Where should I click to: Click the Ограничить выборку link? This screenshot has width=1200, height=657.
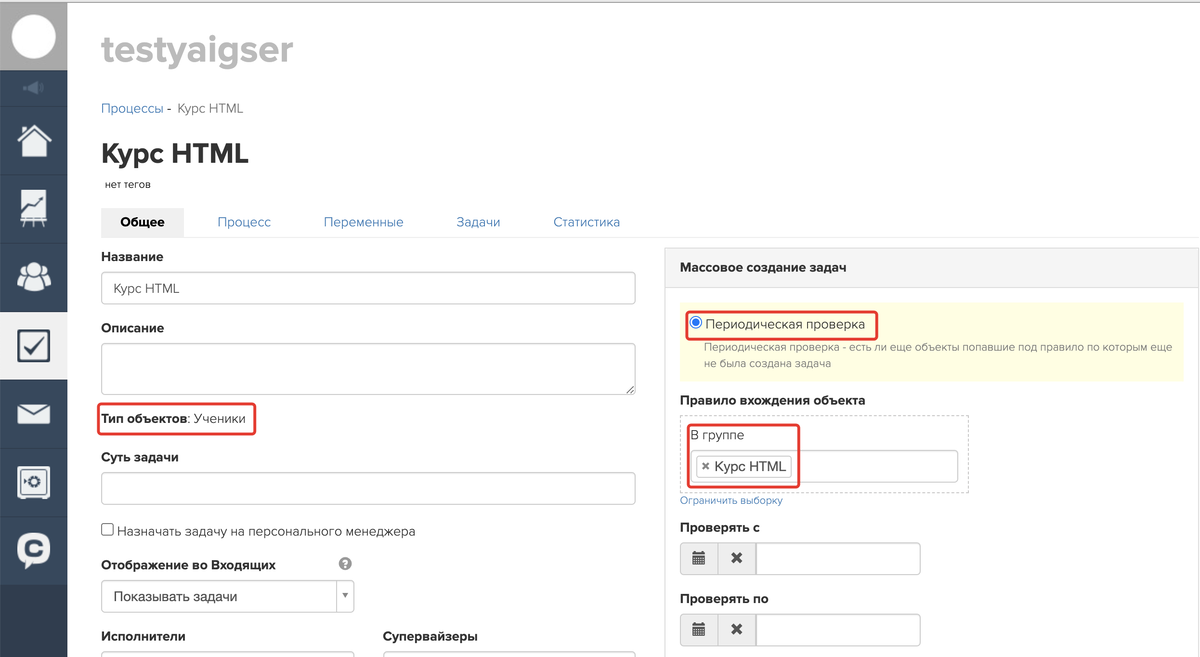(x=731, y=500)
